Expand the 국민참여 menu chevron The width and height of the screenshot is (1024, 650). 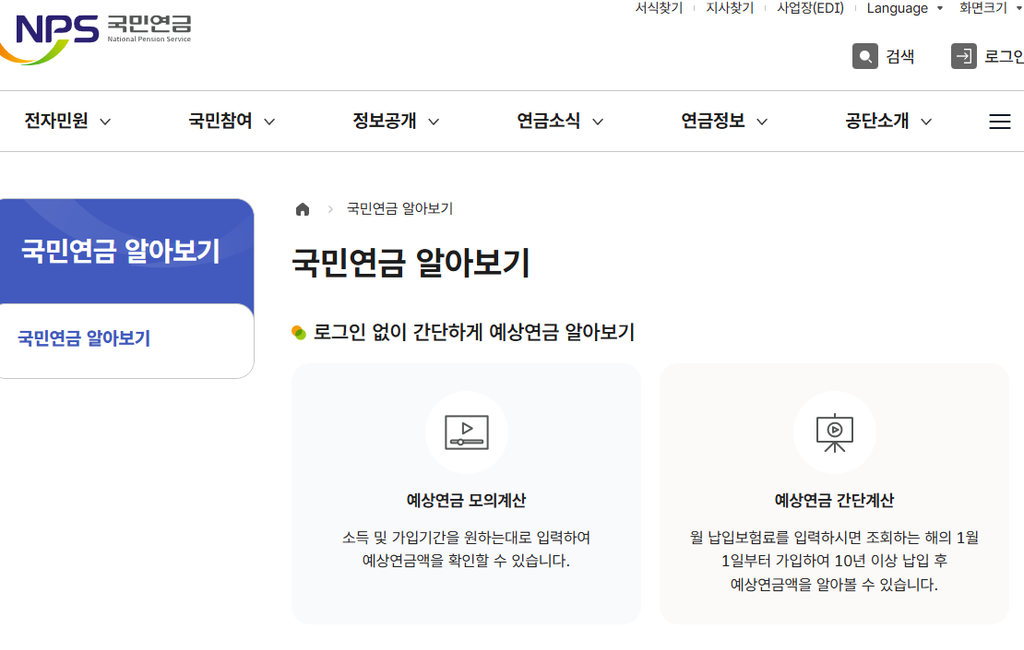(x=269, y=122)
